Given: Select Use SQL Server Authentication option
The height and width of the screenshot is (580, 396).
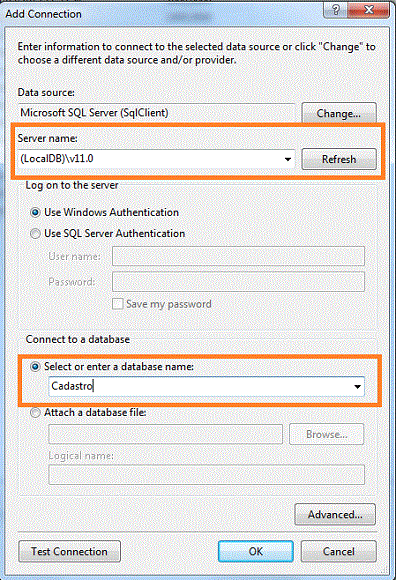Looking at the screenshot, I should pos(35,234).
